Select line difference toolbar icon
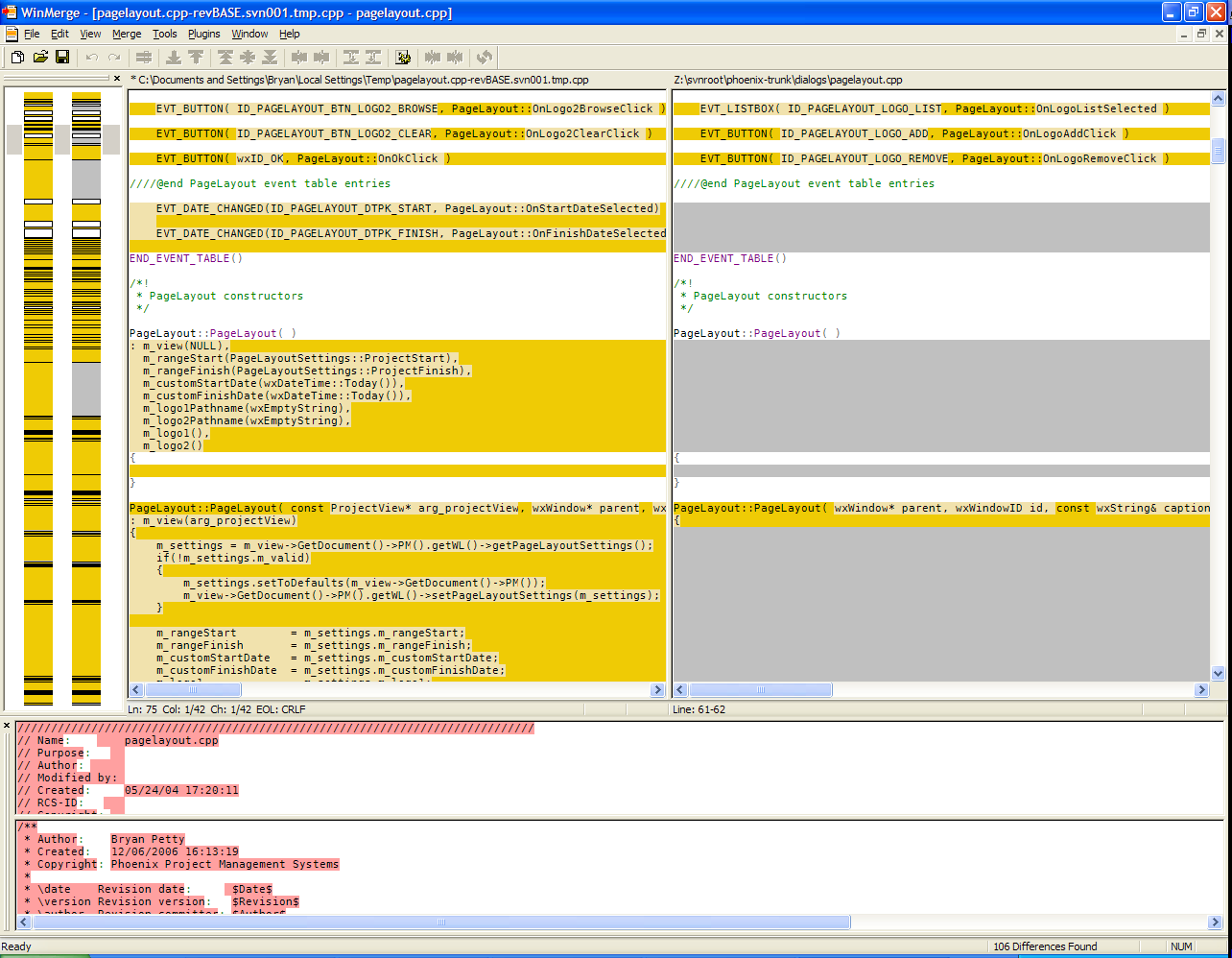Screen dimensions: 1232x958 [x=144, y=58]
